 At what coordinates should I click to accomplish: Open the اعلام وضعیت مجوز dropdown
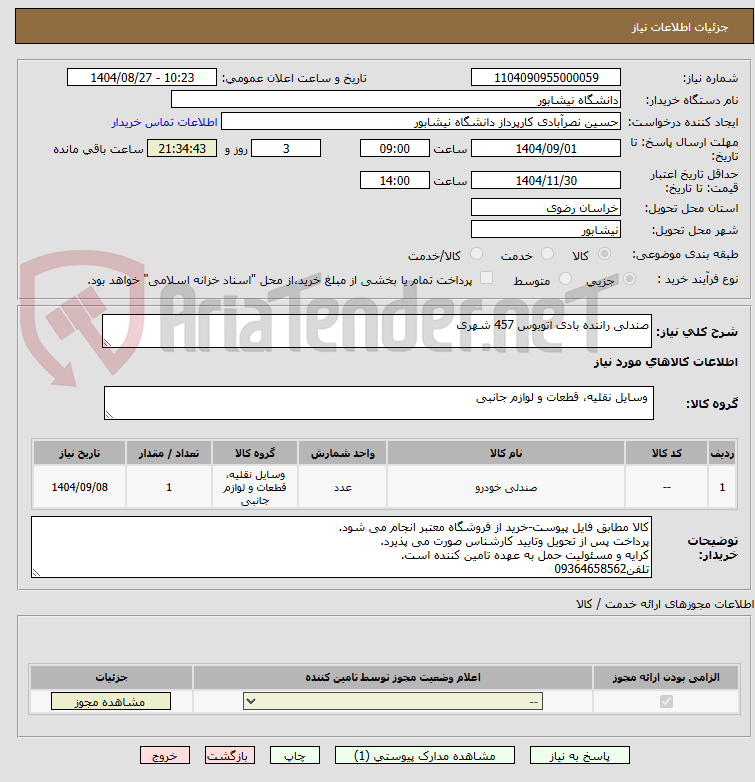[x=393, y=701]
